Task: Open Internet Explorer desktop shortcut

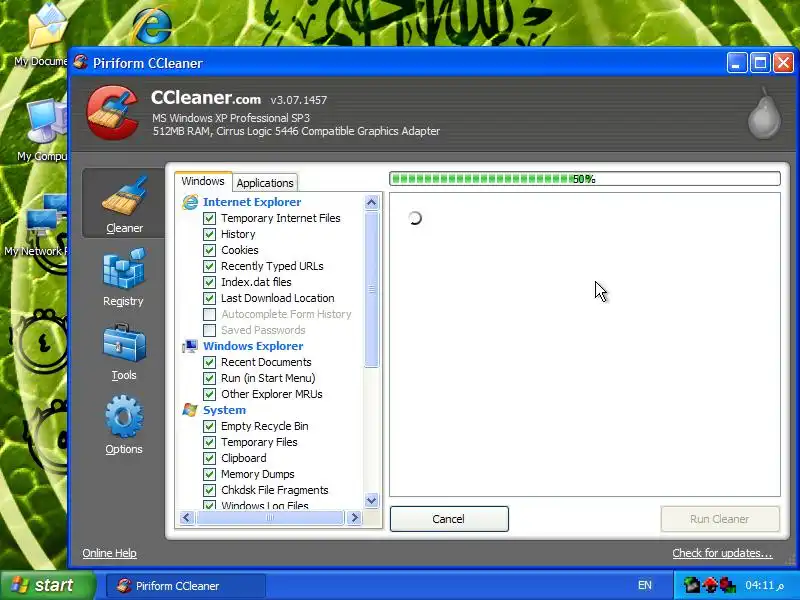Action: click(152, 26)
